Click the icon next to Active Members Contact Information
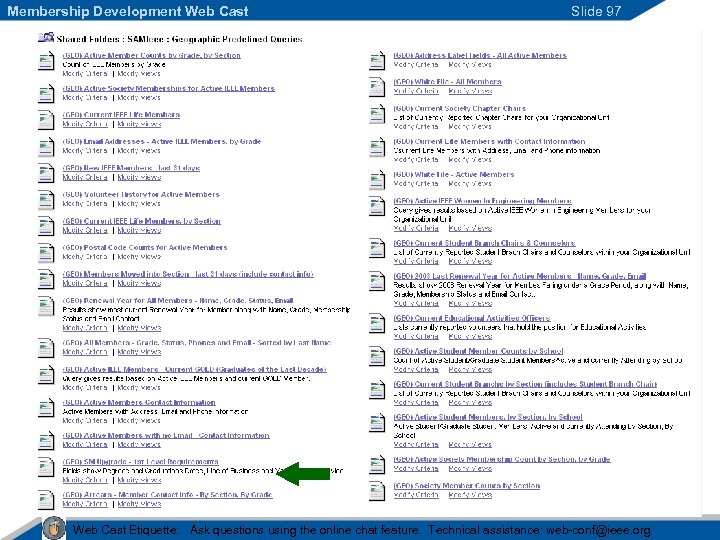The width and height of the screenshot is (720, 540). (x=46, y=408)
